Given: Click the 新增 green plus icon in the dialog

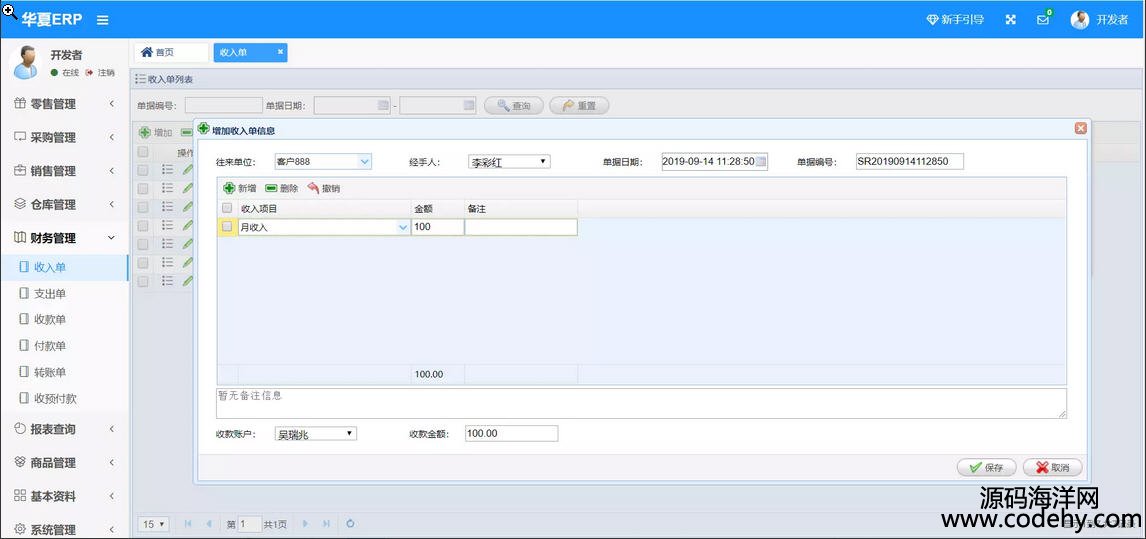Looking at the screenshot, I should 229,188.
